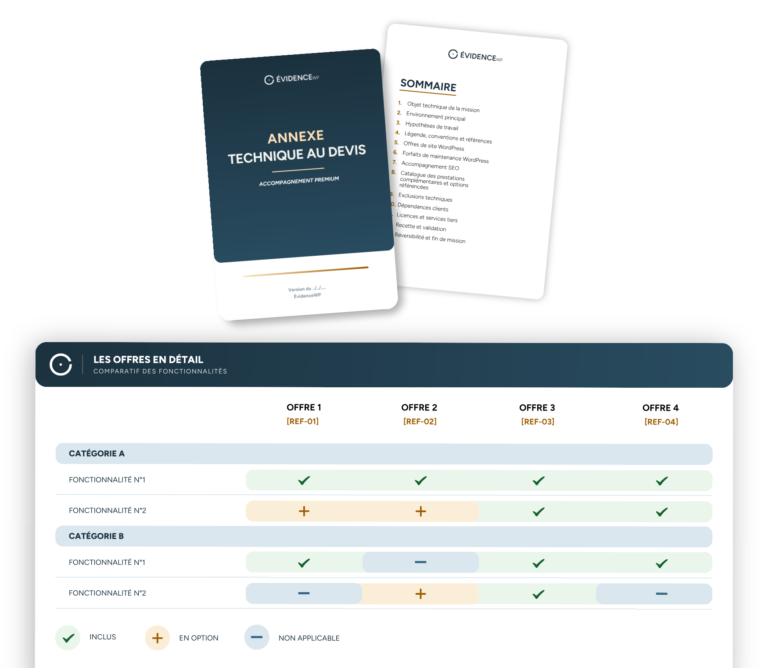Click the circular logo in the Offres header

(61, 365)
